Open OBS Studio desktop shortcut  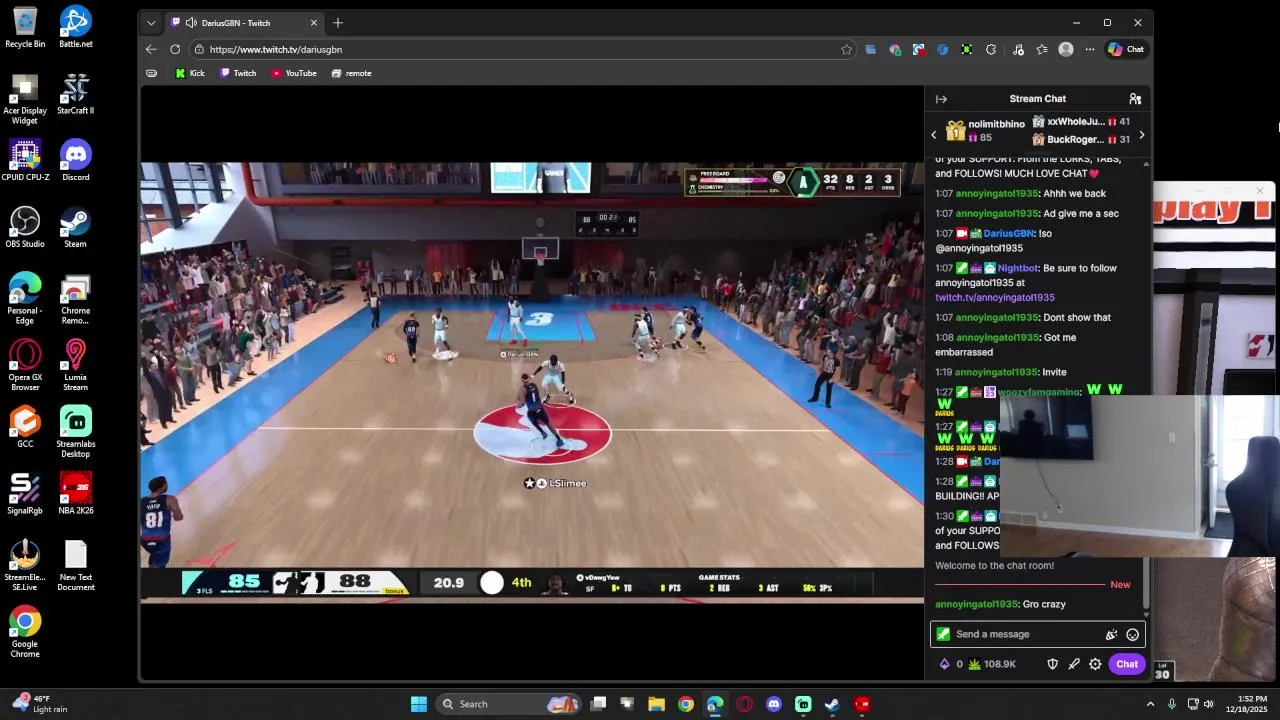pyautogui.click(x=25, y=227)
